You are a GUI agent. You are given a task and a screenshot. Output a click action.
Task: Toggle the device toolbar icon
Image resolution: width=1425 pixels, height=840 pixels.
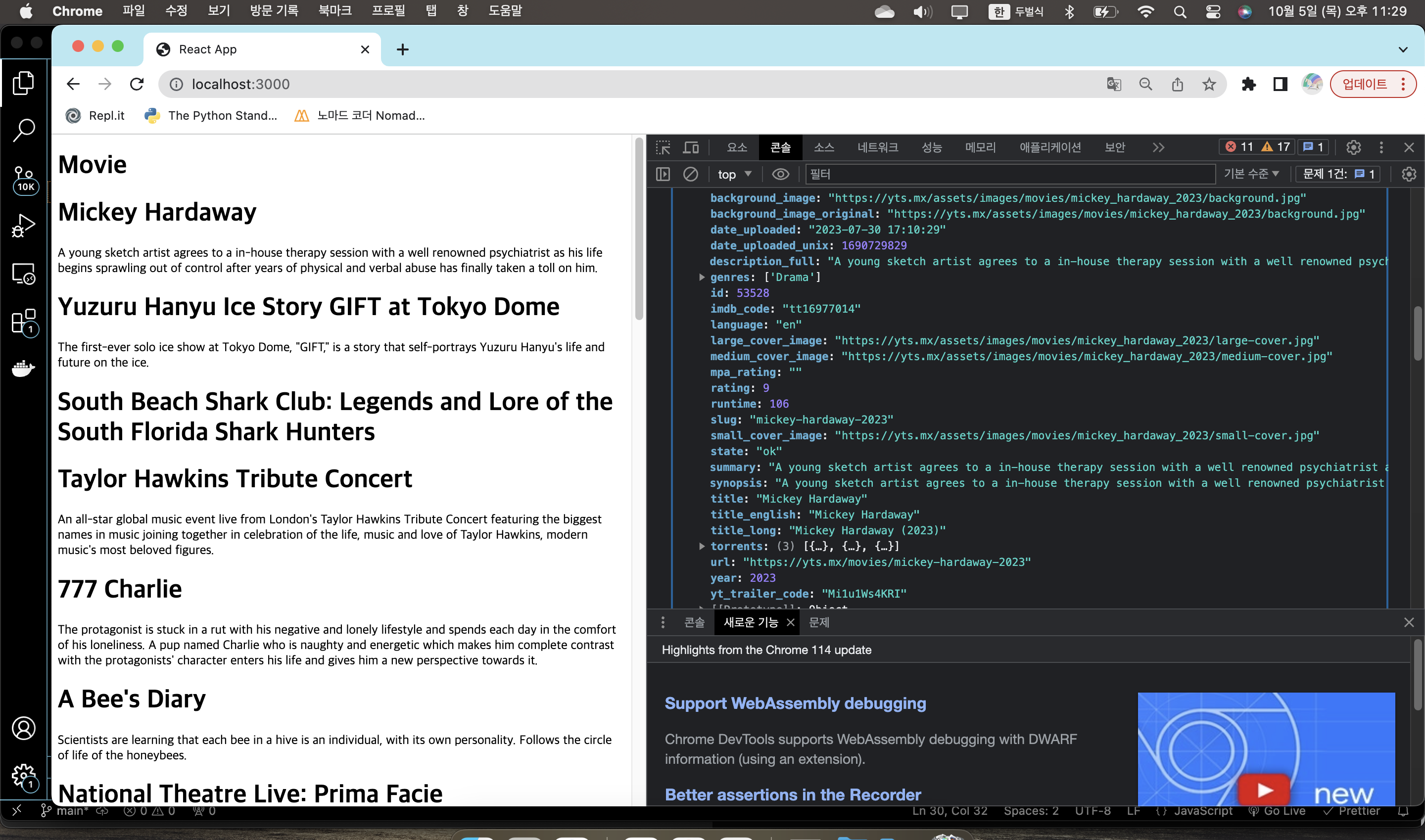(x=691, y=147)
